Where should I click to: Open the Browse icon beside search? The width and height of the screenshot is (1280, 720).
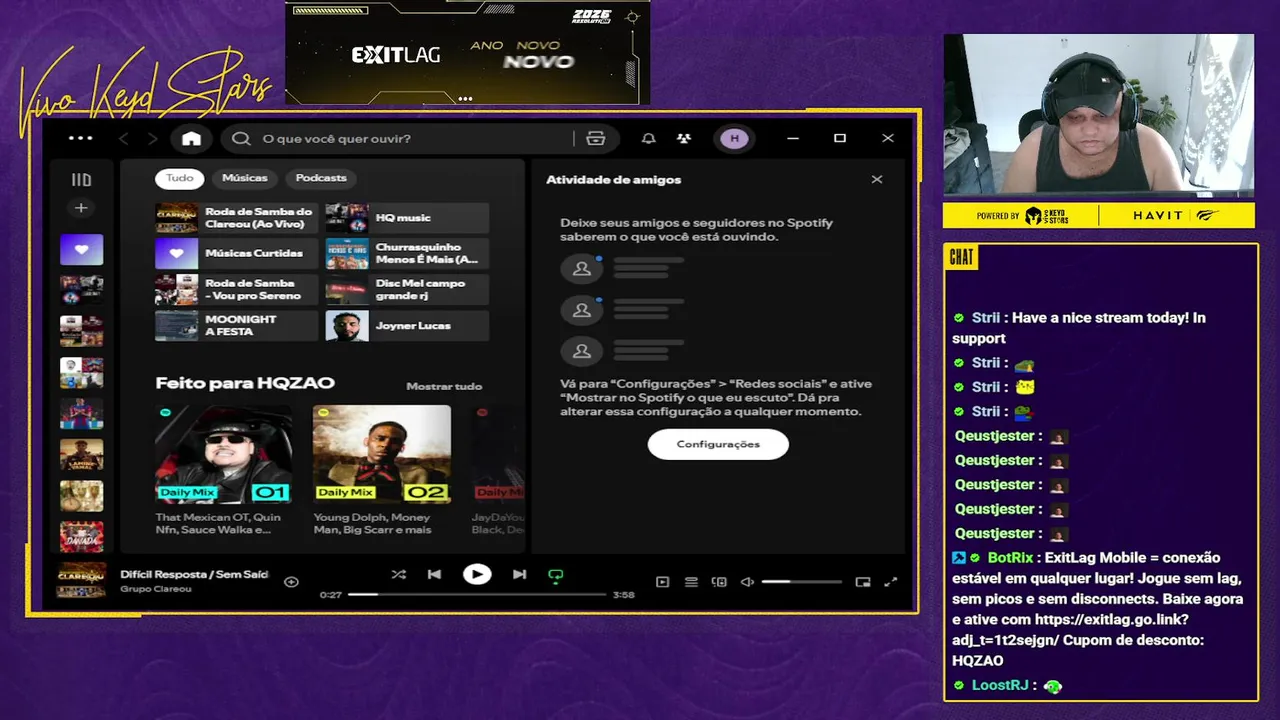[596, 139]
